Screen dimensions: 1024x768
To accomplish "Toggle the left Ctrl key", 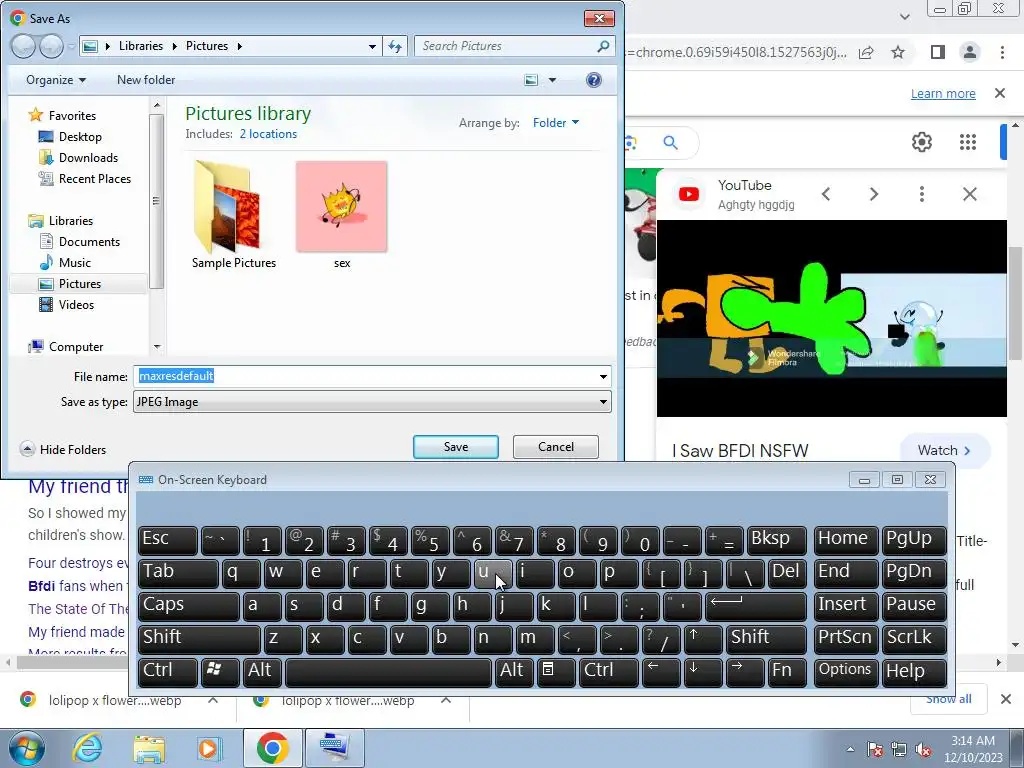I will pos(168,671).
